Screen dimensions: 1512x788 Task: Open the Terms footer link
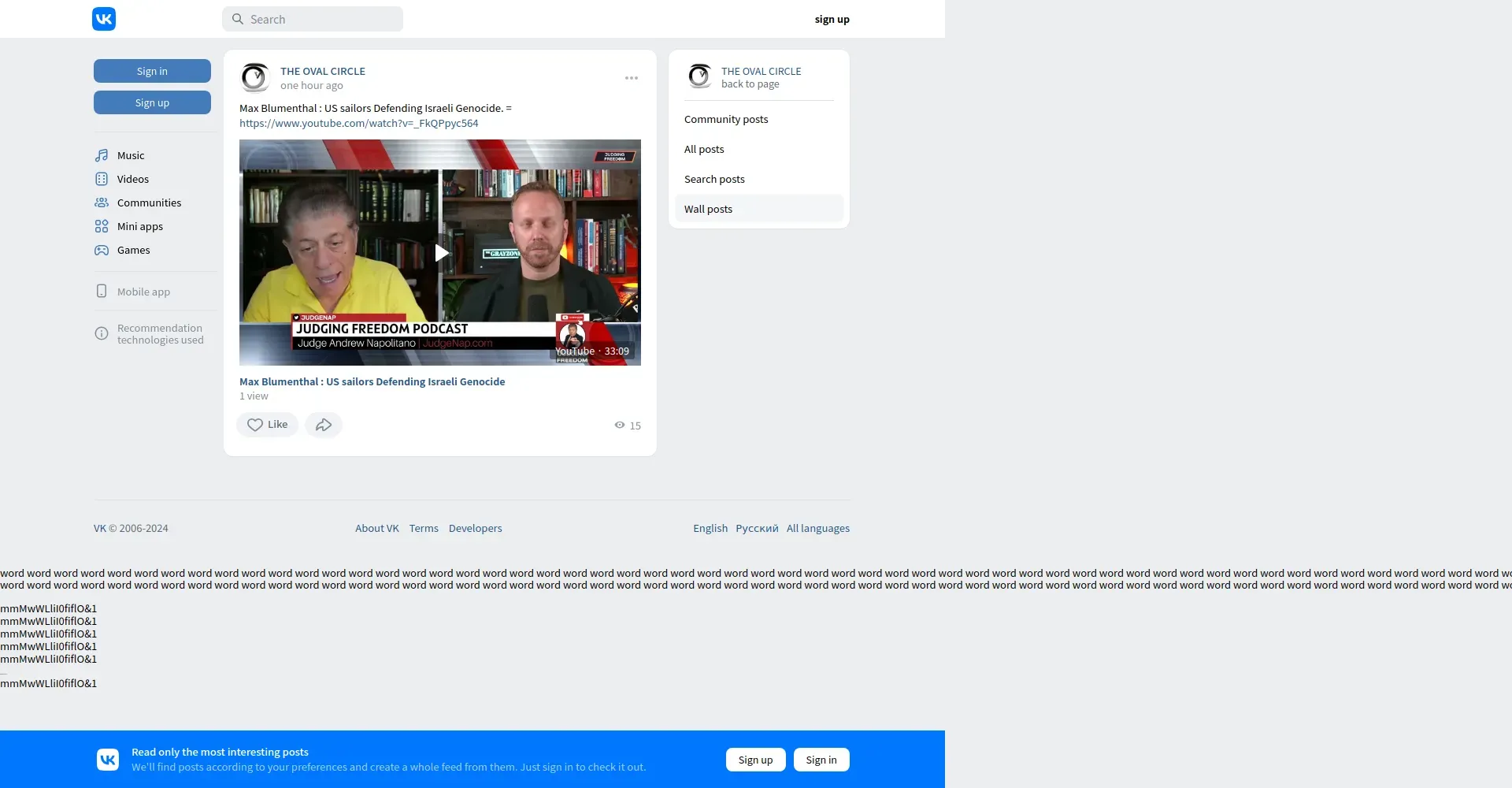click(x=424, y=529)
